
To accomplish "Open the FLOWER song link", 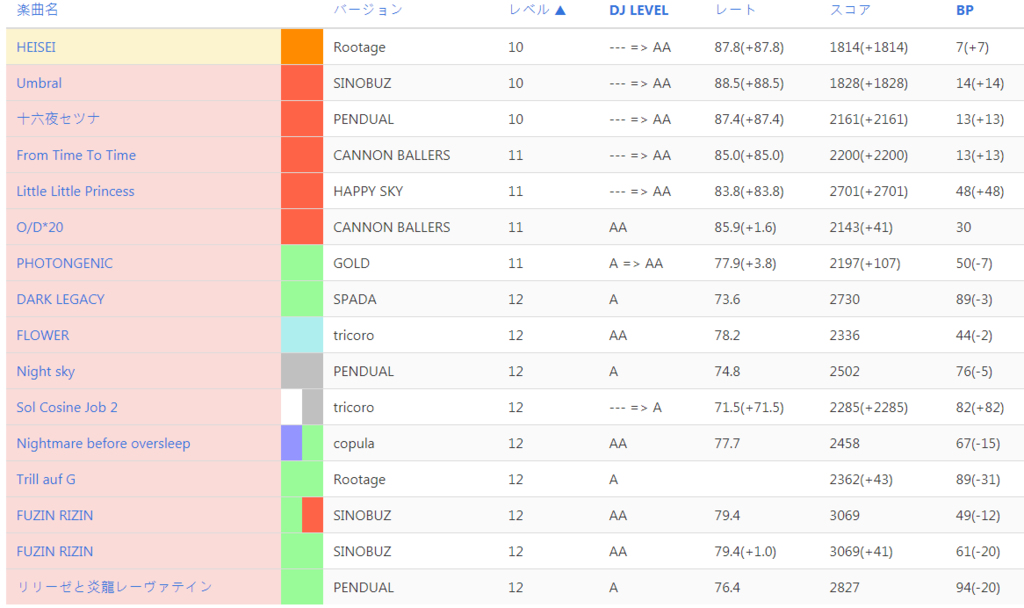I will [x=42, y=335].
